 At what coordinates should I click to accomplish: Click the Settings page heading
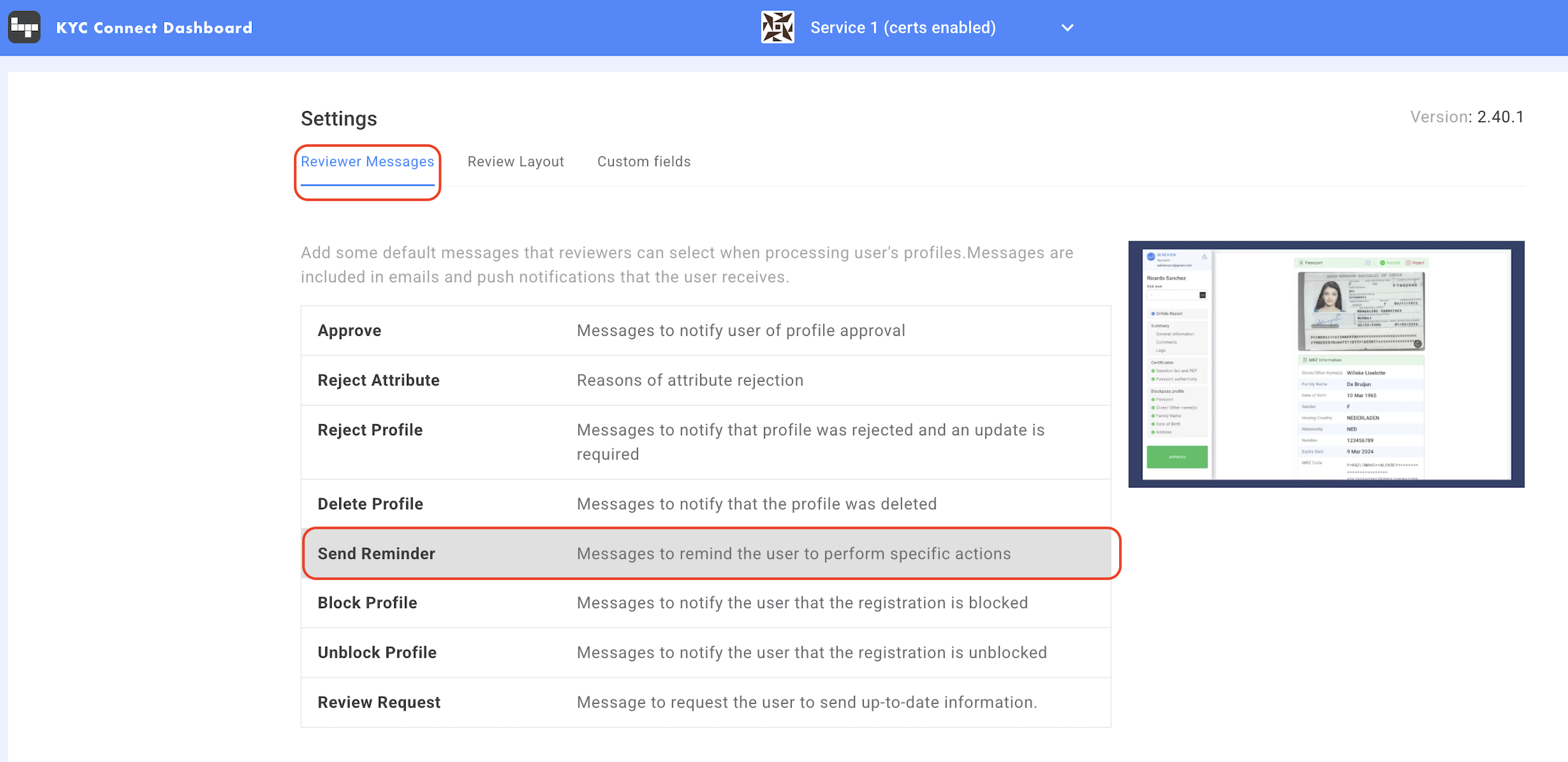pos(338,119)
